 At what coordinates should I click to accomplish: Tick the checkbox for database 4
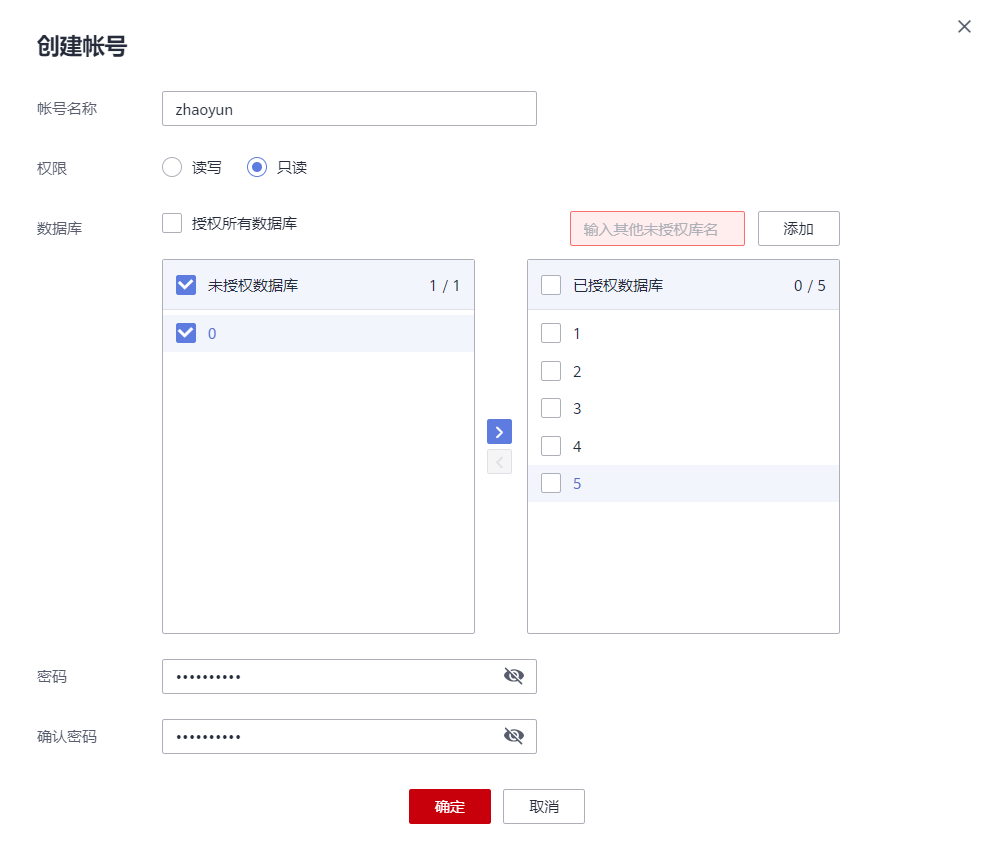(551, 446)
